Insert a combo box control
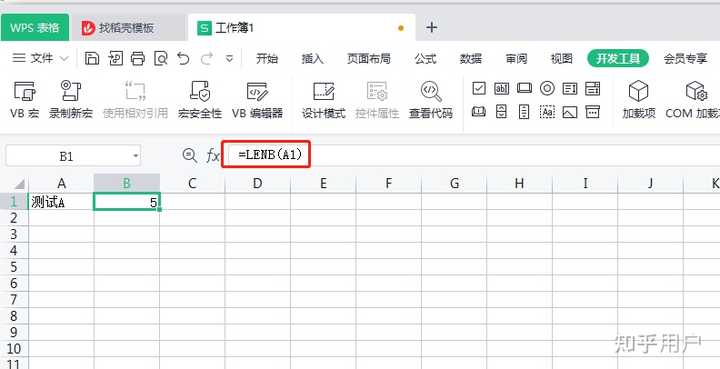 [592, 88]
